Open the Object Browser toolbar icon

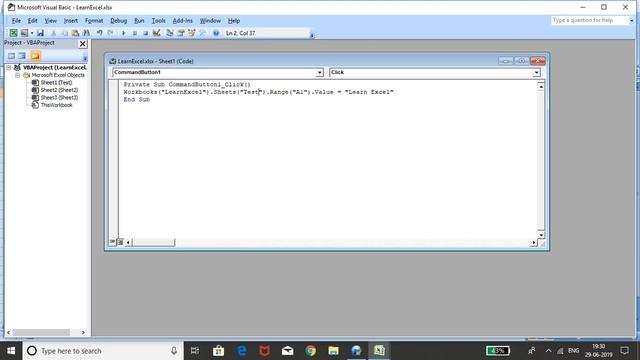point(191,33)
